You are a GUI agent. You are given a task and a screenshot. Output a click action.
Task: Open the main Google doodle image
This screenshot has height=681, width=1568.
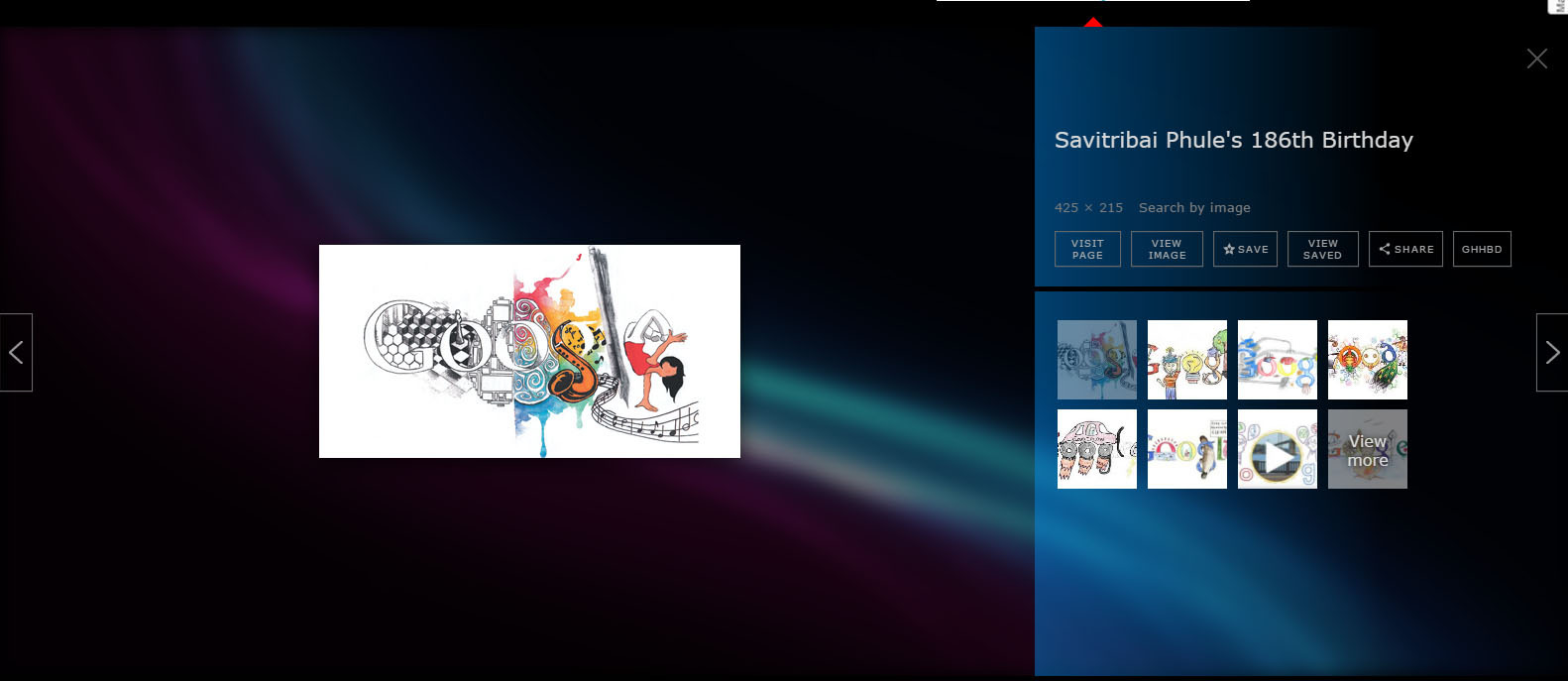(x=529, y=351)
